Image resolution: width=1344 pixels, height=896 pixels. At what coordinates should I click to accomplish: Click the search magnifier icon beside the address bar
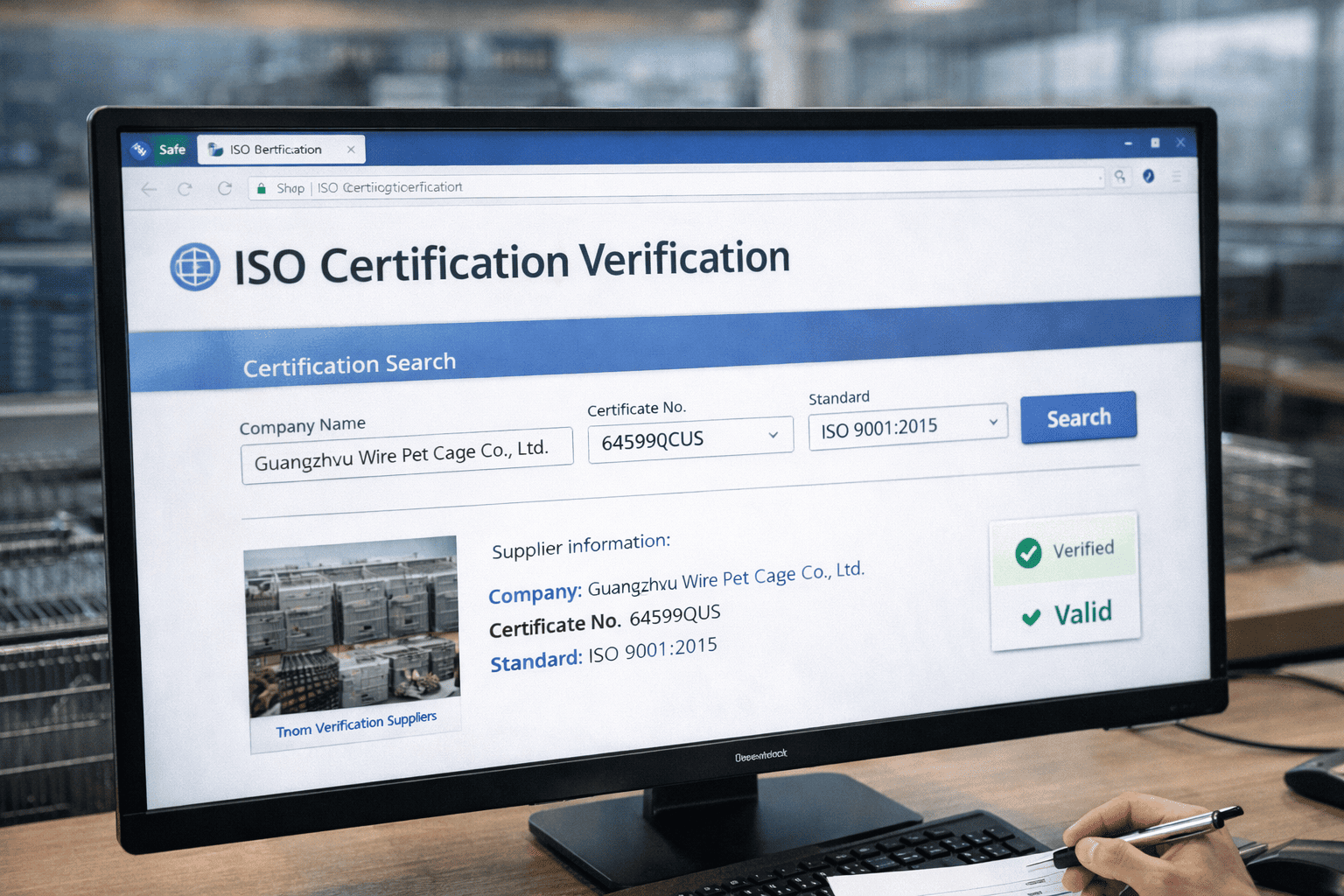point(1121,177)
